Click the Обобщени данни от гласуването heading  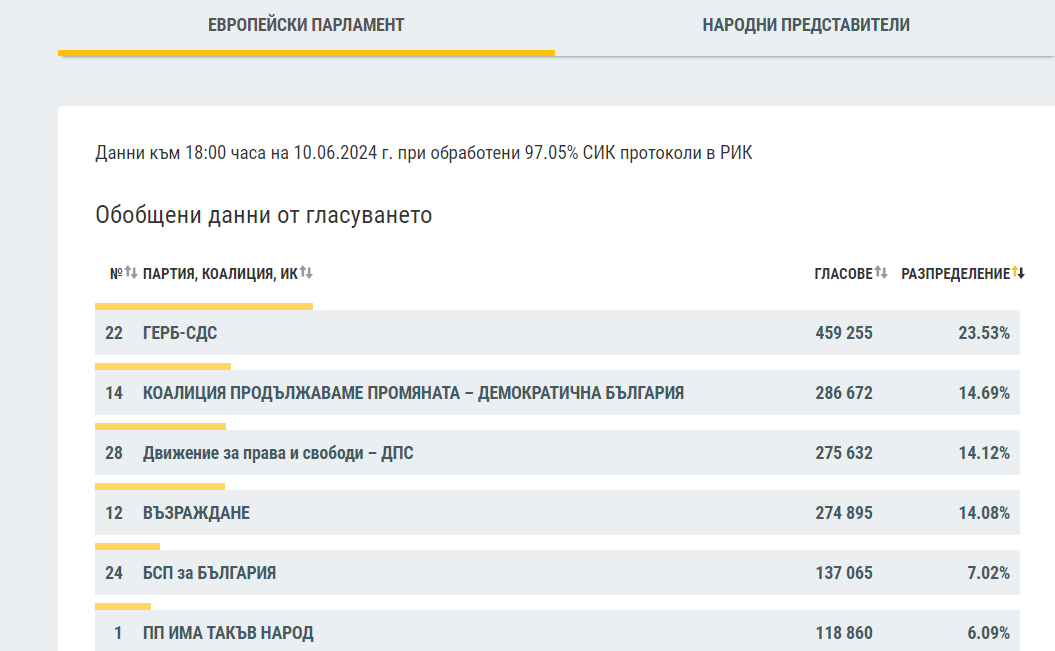click(x=264, y=215)
